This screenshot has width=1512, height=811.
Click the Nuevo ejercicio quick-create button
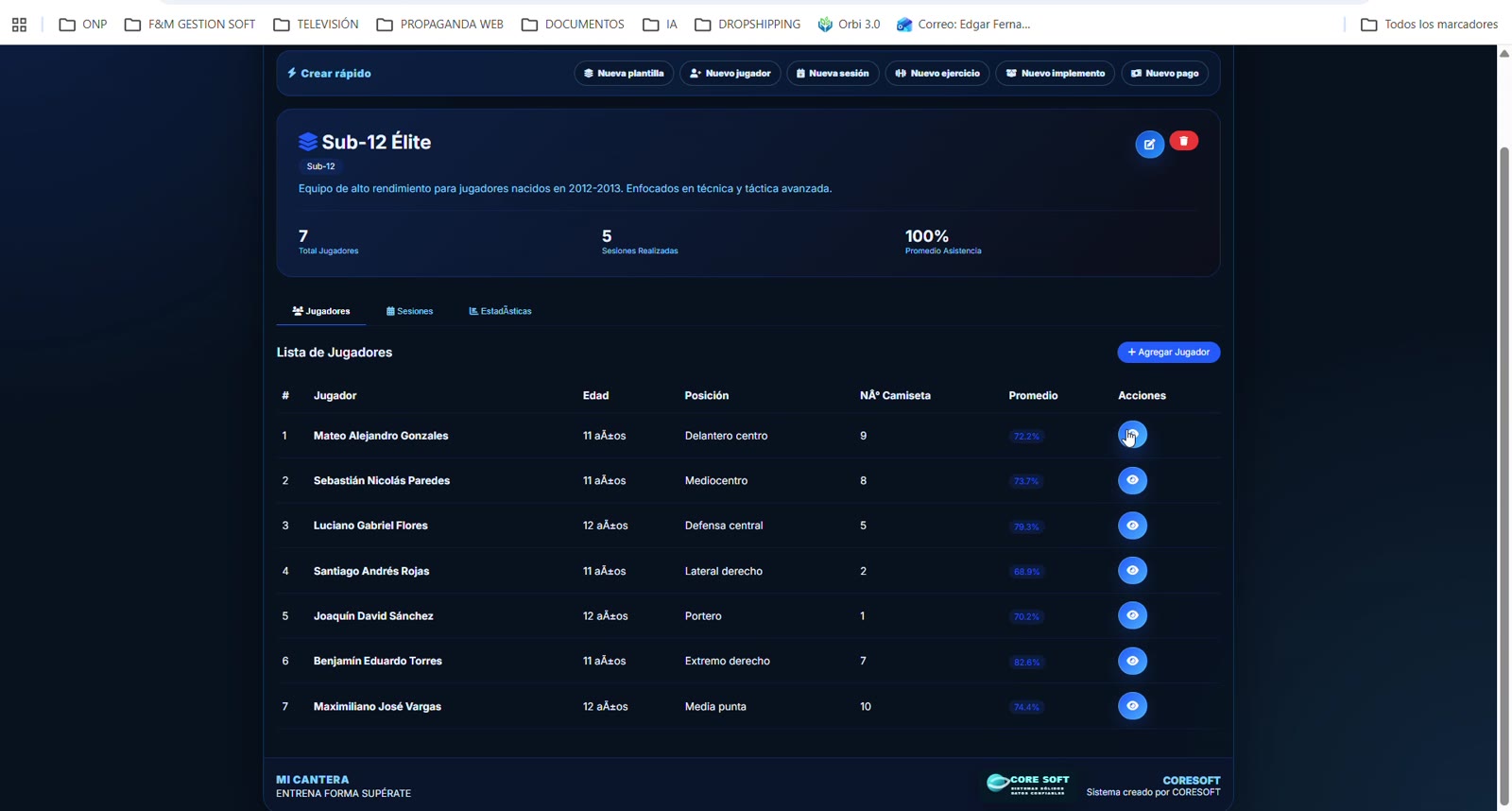tap(937, 73)
